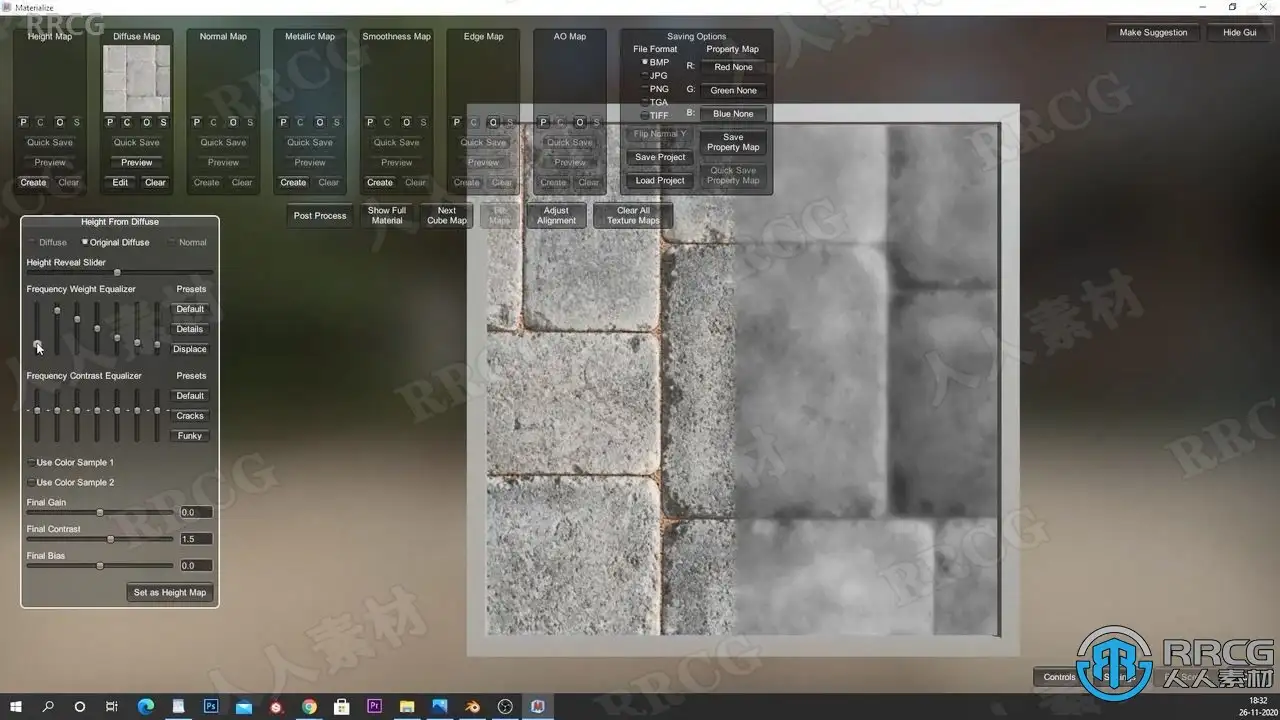1280x720 pixels.
Task: Click the Metallic Map open (O) button
Action: 320,123
